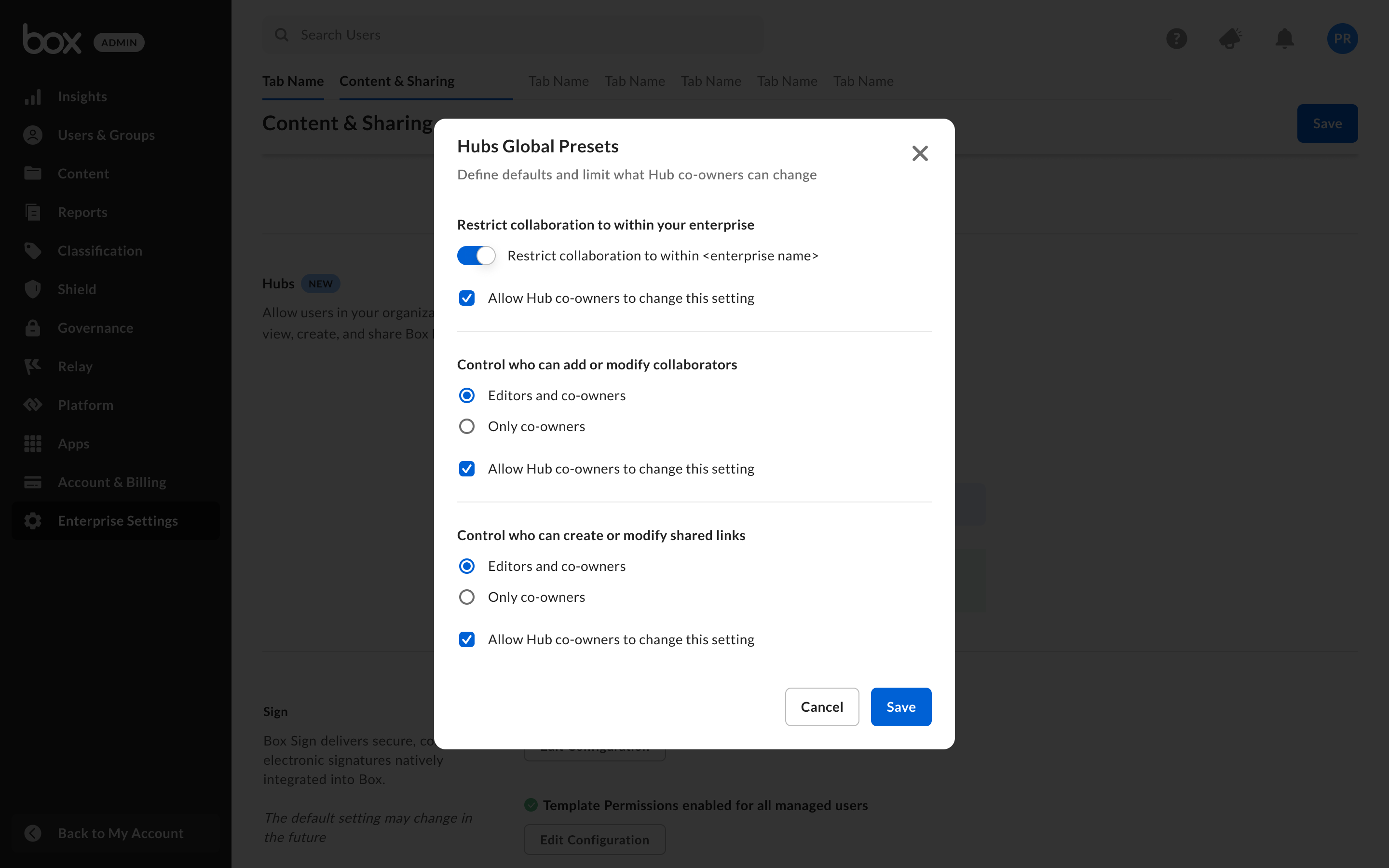Screen dimensions: 1389x868
Task: Click the blue Save button in dialog
Action: (x=900, y=706)
